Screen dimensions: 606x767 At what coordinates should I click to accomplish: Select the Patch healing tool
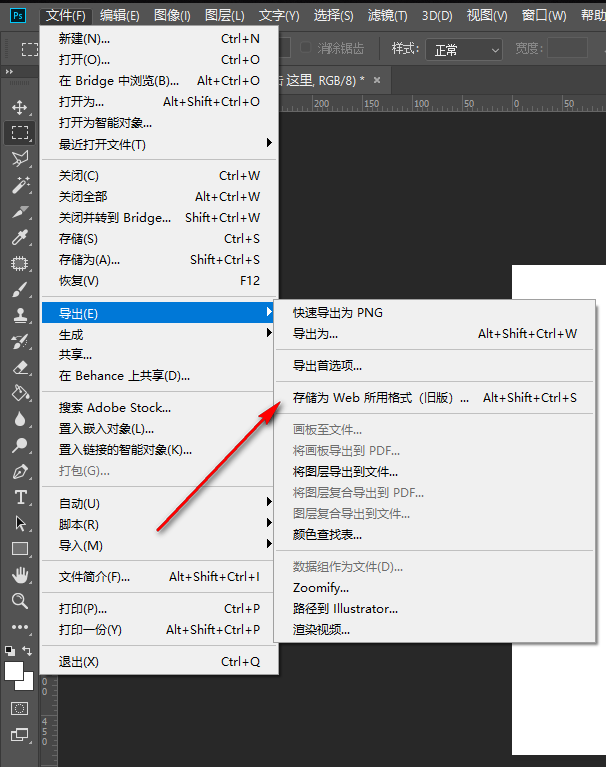[20, 264]
